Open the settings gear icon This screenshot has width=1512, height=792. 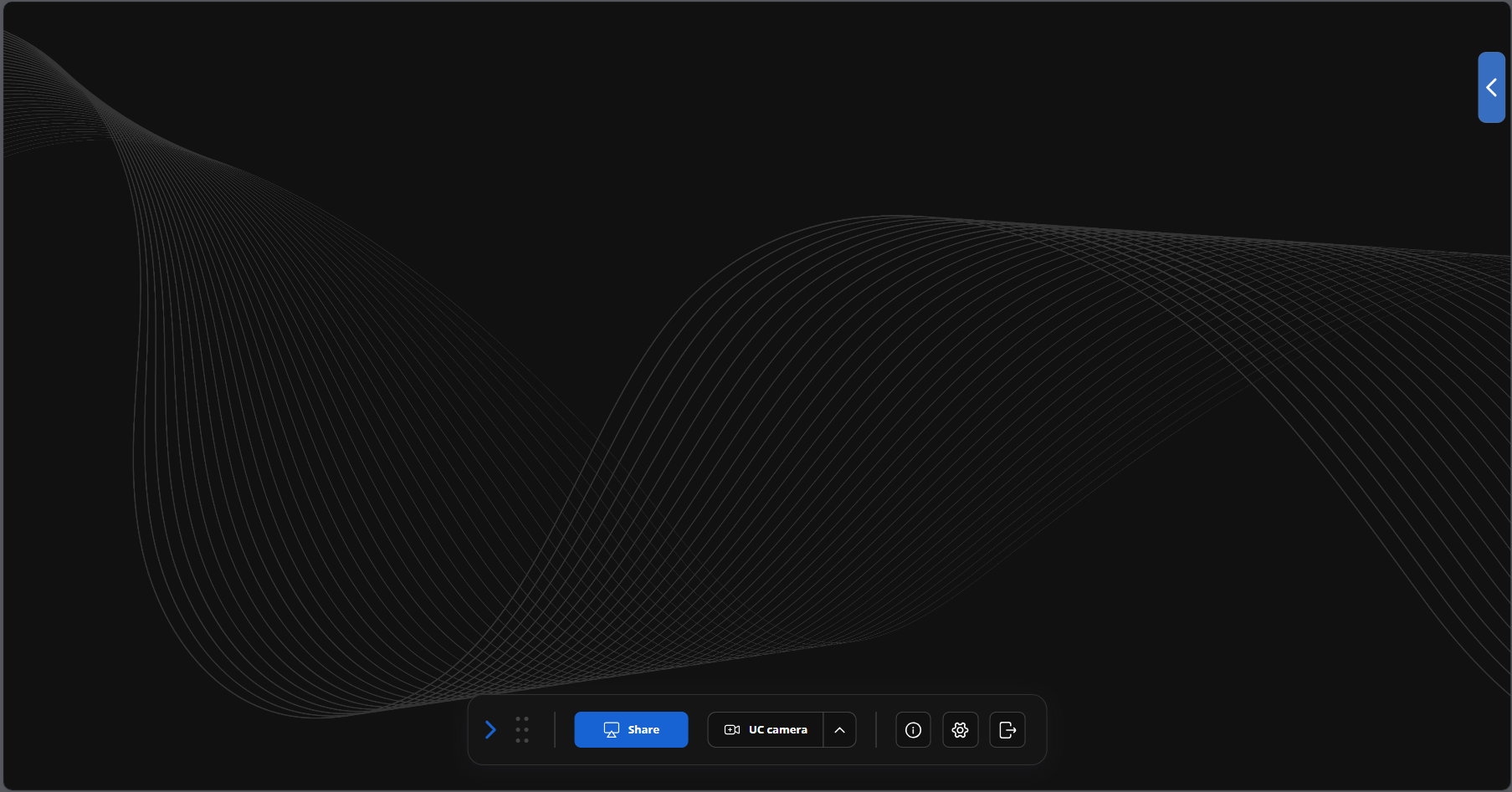click(x=961, y=729)
